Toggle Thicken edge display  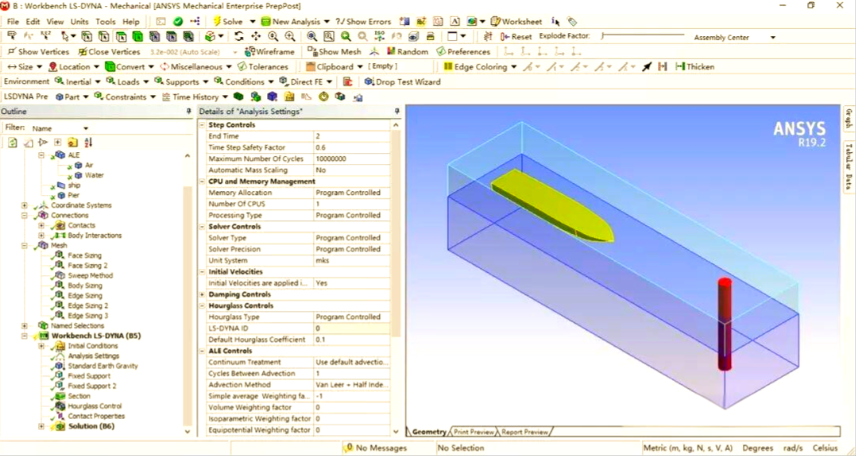694,67
